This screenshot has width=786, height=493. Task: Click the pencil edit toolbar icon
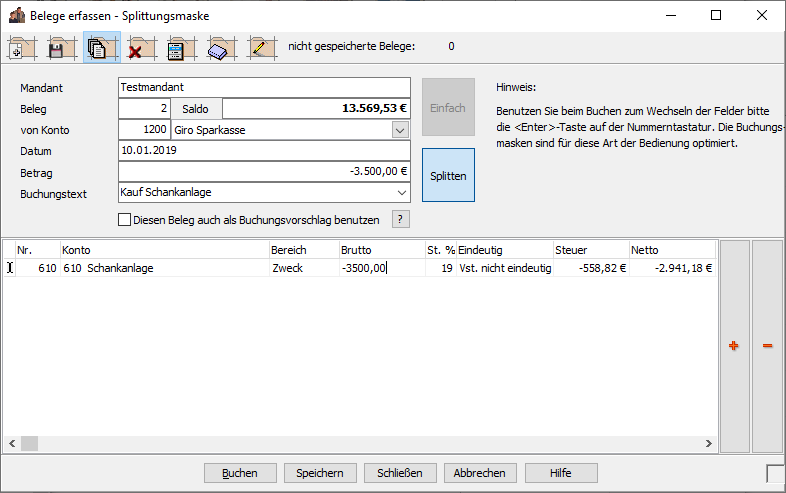point(261,48)
